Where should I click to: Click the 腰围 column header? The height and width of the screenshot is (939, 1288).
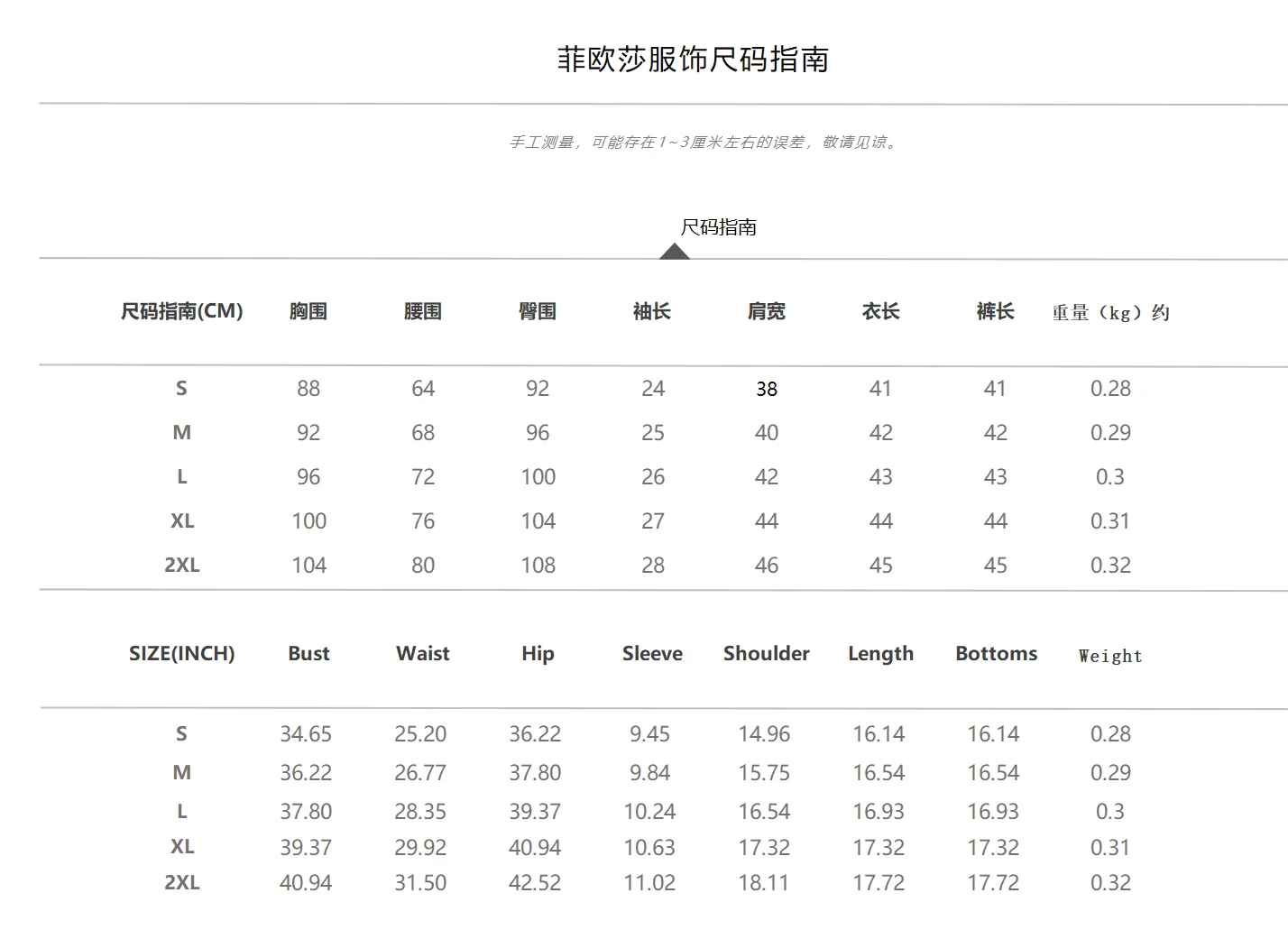pos(423,311)
